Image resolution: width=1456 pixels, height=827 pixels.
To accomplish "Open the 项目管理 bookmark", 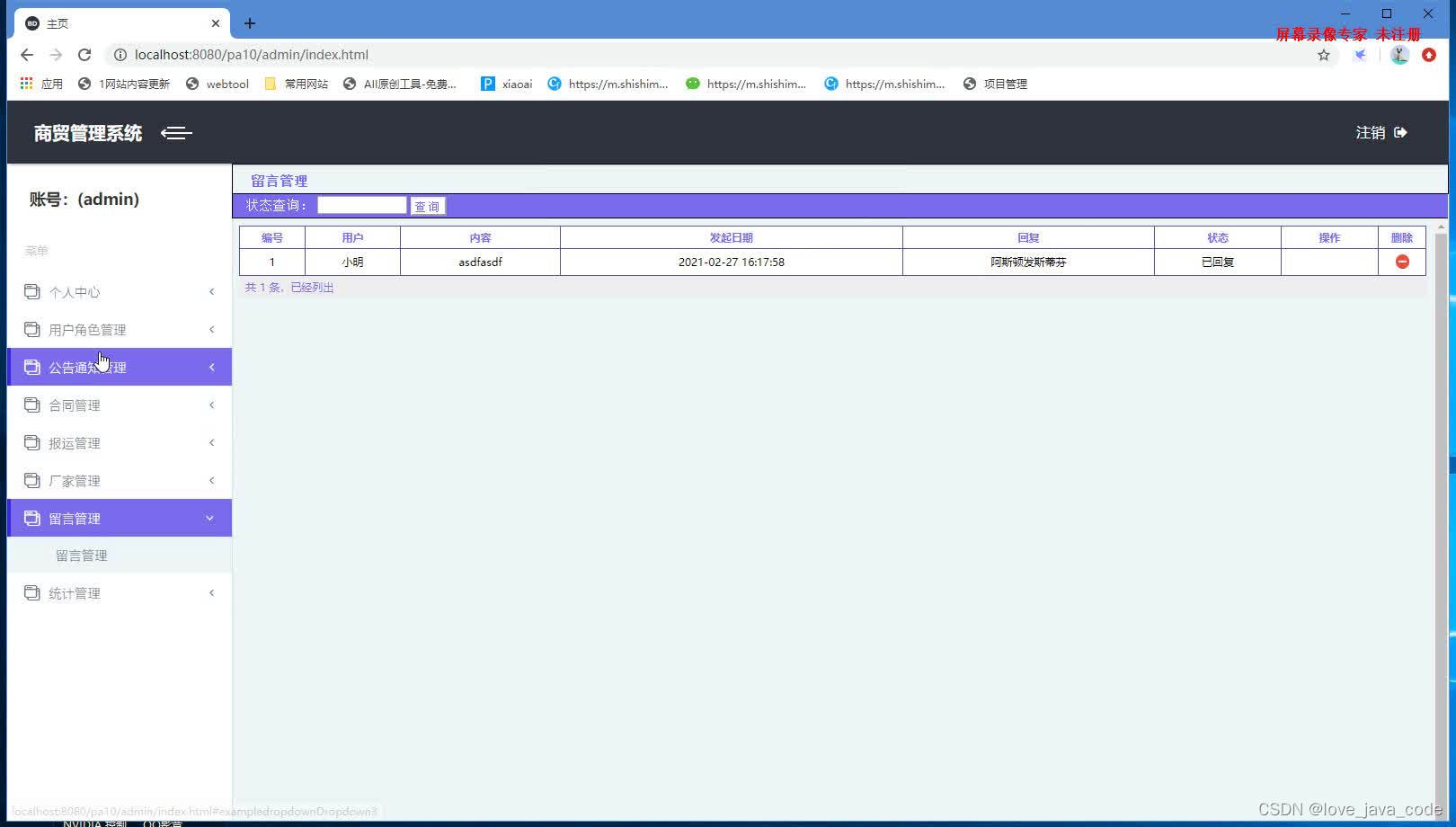I will click(x=995, y=84).
